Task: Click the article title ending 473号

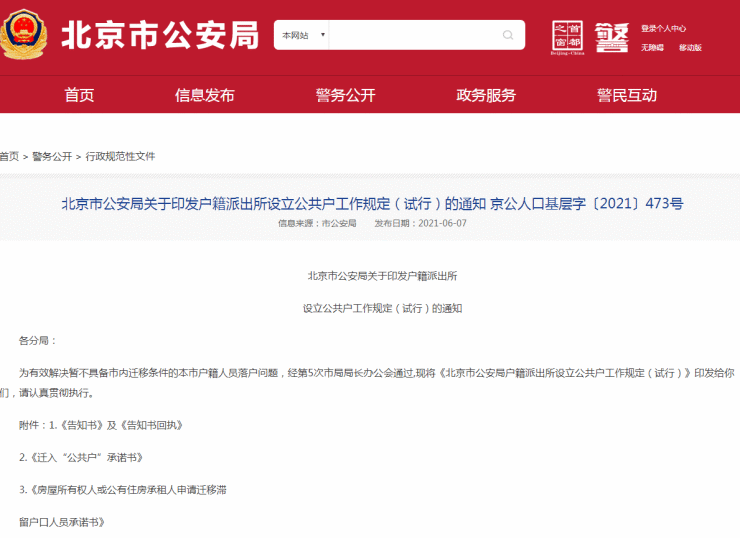Action: (372, 204)
